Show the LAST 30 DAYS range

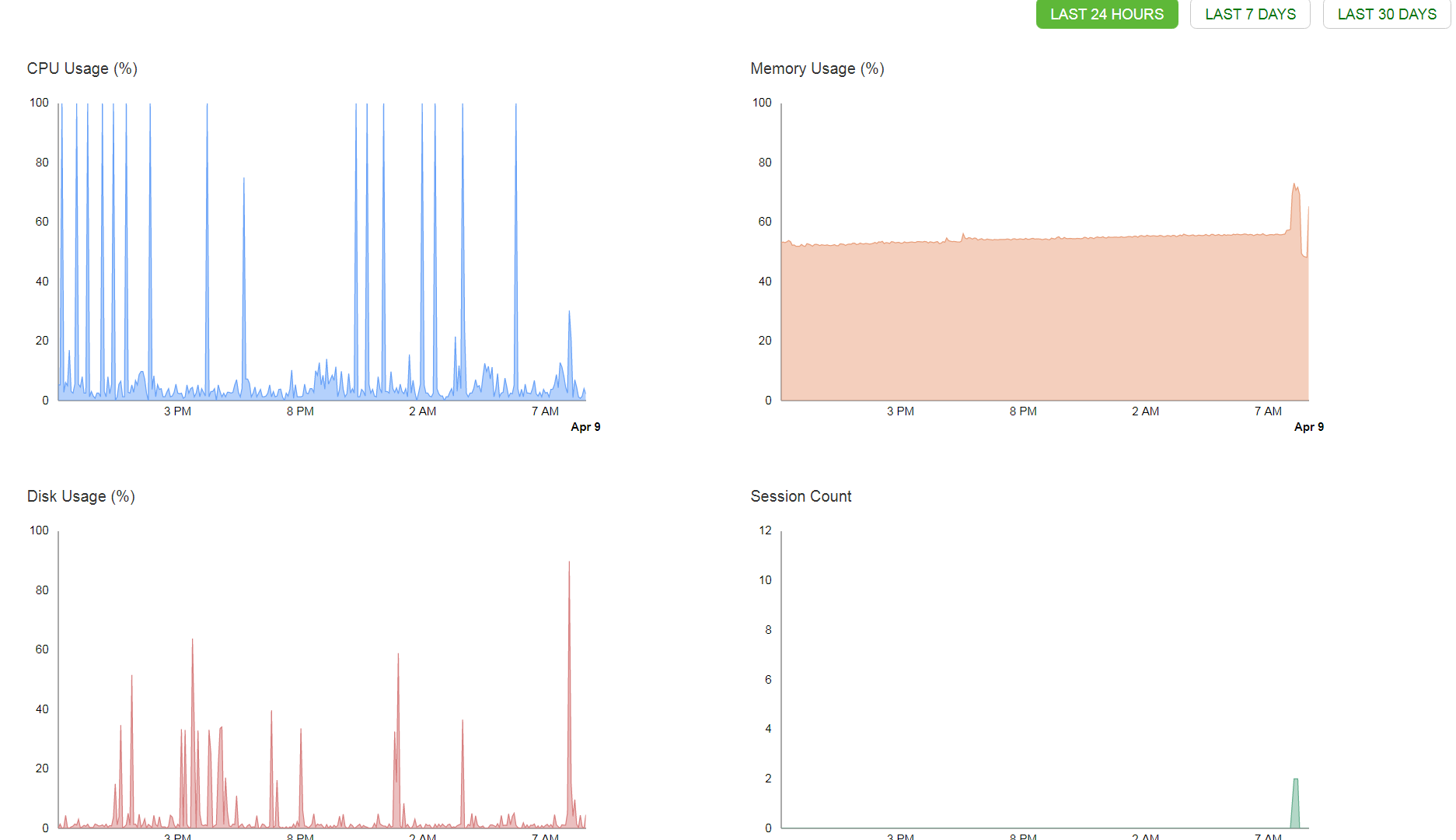1387,14
